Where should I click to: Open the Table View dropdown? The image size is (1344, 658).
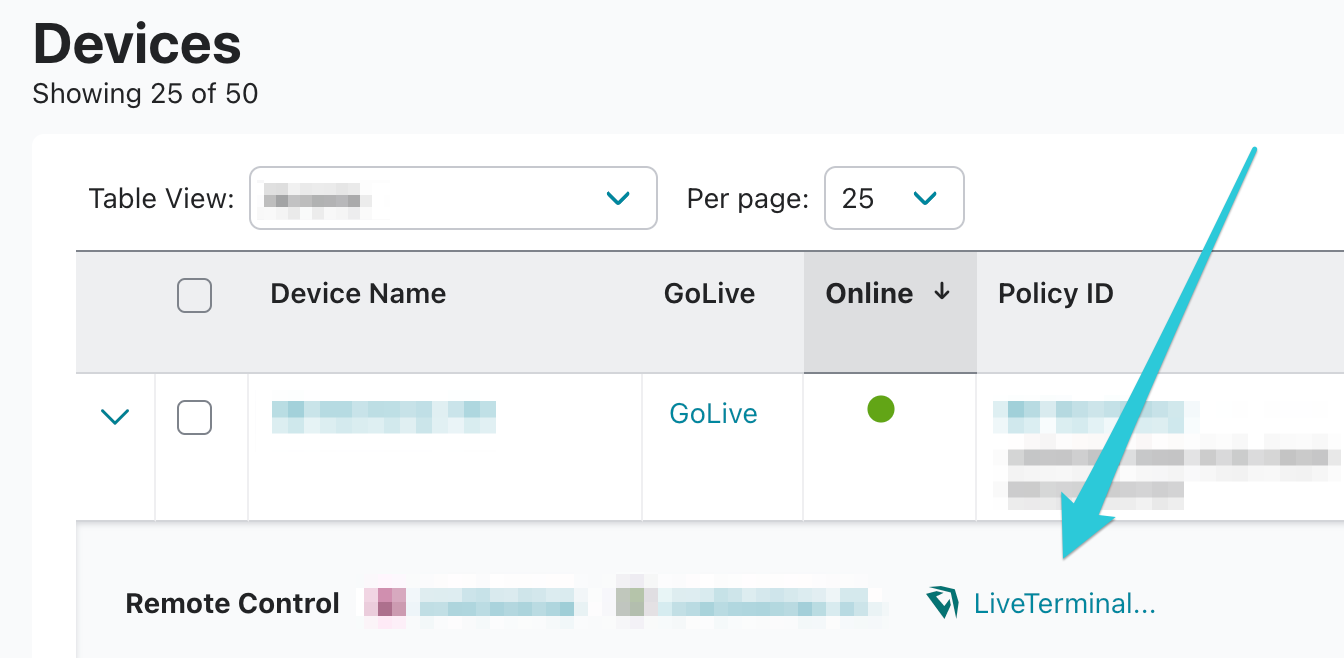click(453, 198)
